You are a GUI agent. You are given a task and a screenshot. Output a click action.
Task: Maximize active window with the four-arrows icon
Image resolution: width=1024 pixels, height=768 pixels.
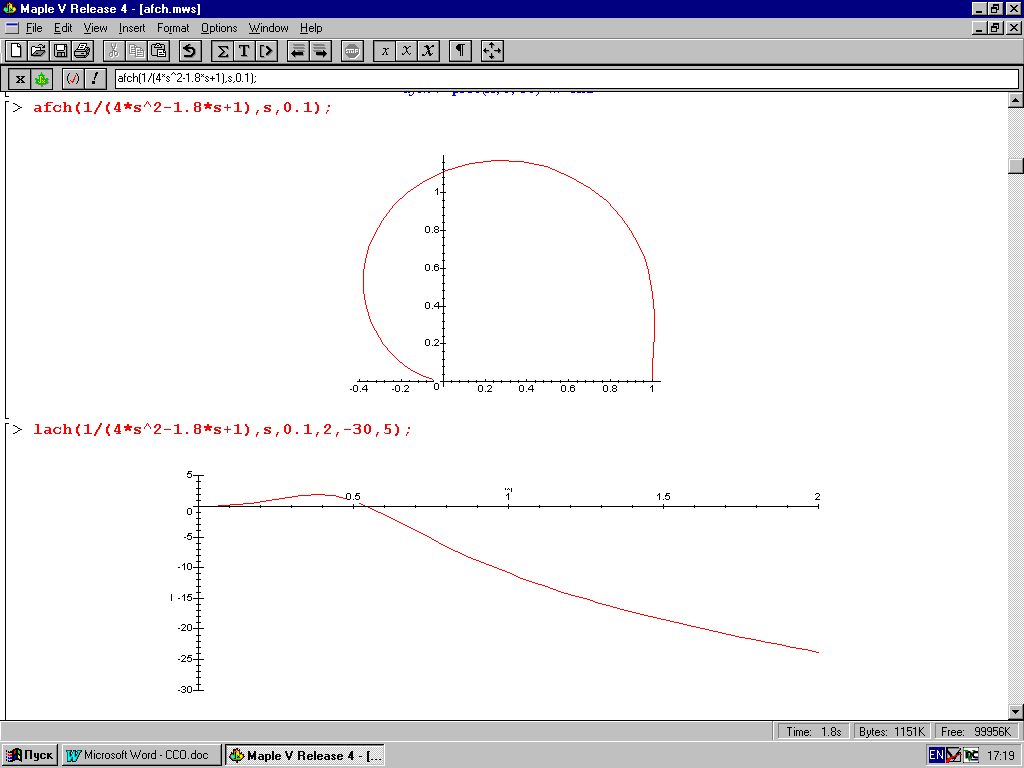[x=492, y=51]
